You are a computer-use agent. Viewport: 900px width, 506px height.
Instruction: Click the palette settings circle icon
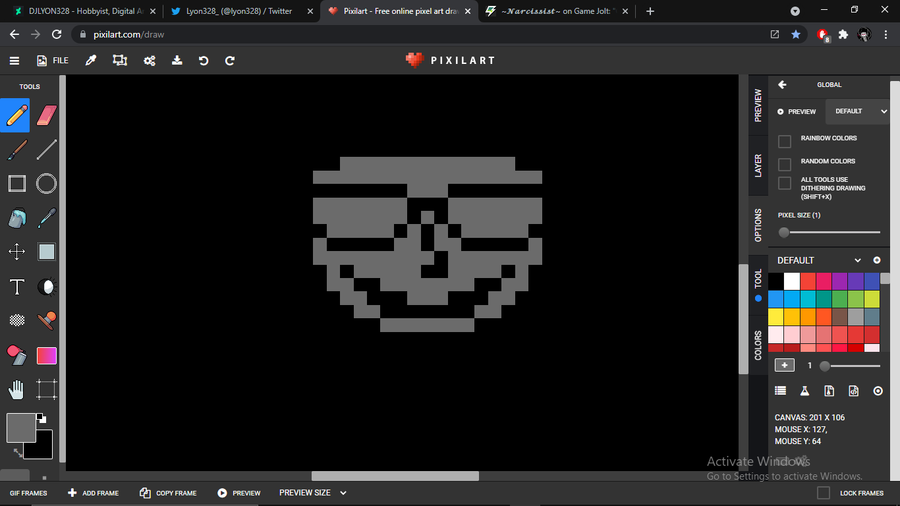tap(876, 260)
